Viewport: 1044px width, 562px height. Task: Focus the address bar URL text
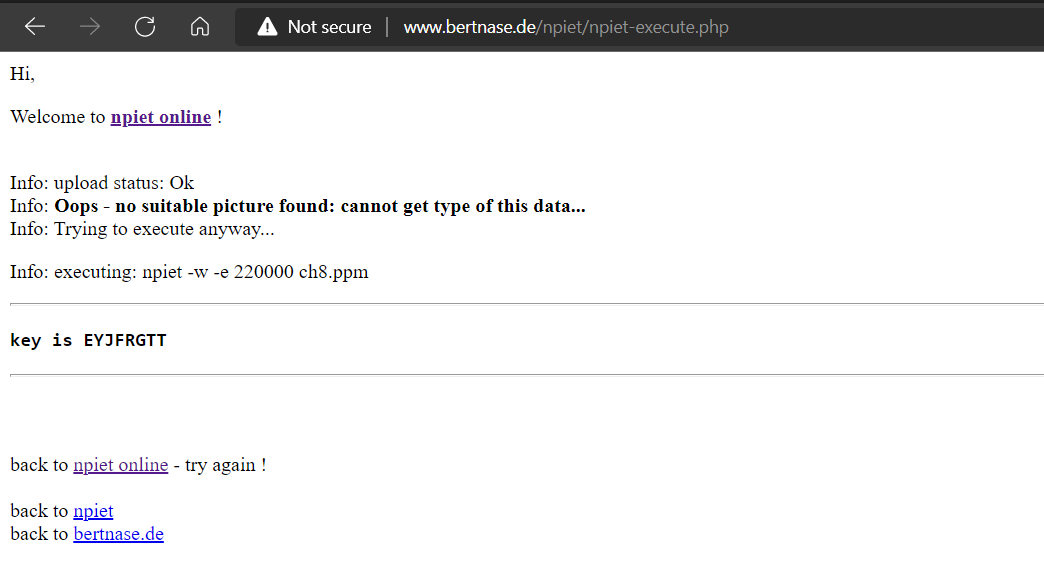coord(566,27)
